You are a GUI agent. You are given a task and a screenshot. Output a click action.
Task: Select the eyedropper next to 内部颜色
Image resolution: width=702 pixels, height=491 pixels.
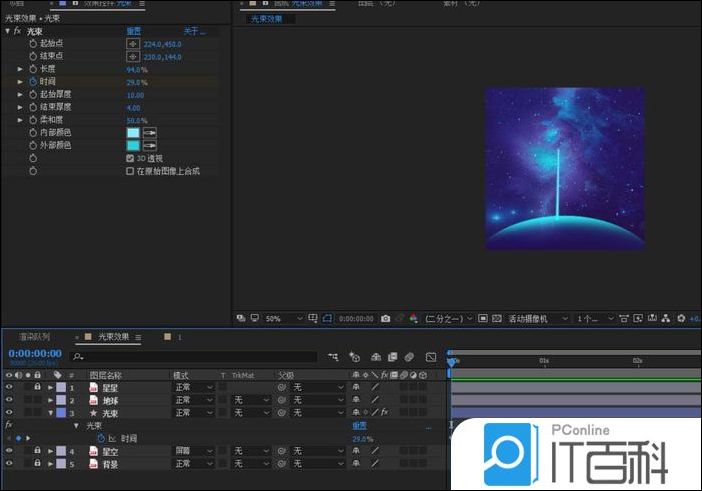pos(150,133)
